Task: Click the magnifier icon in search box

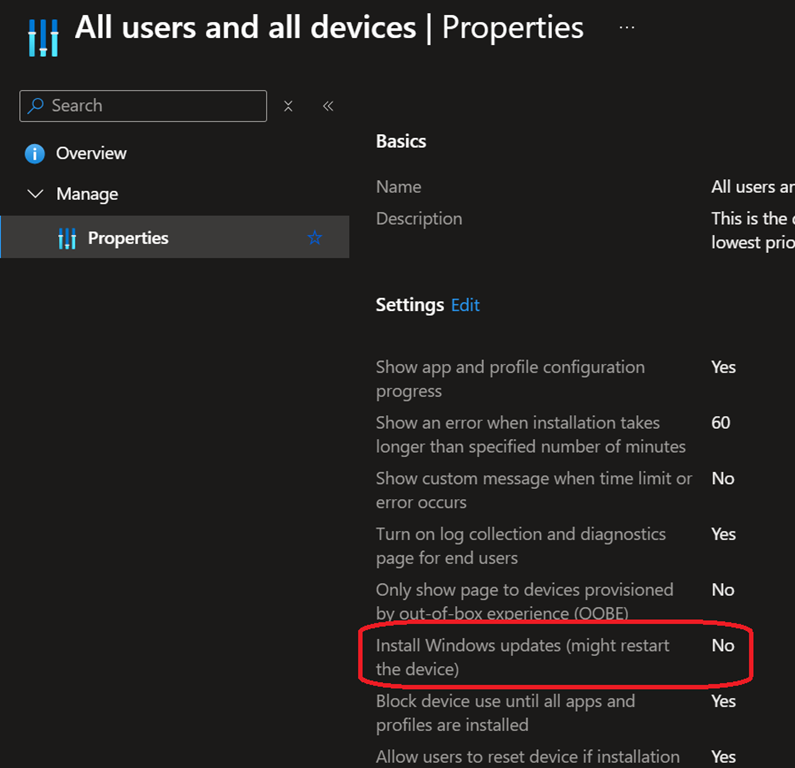Action: 36,106
